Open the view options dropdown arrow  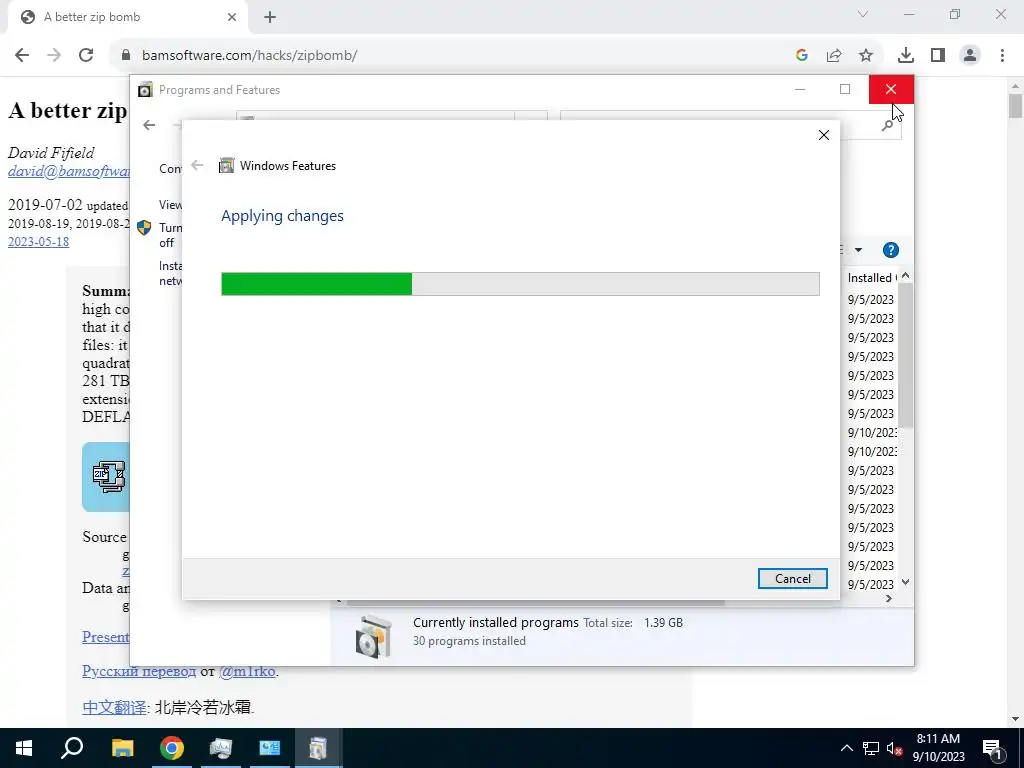click(858, 250)
